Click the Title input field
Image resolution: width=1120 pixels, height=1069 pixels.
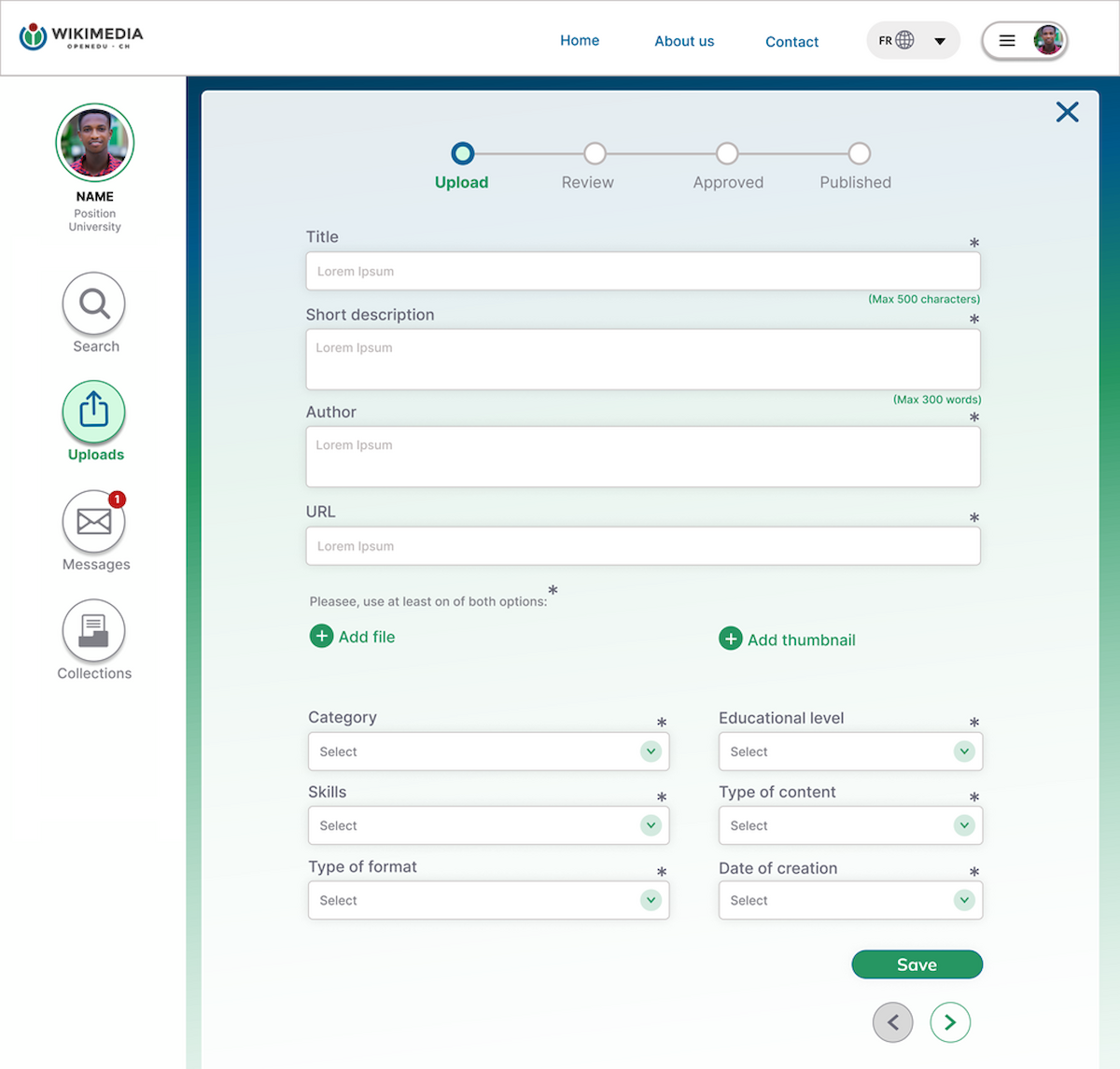click(x=643, y=272)
